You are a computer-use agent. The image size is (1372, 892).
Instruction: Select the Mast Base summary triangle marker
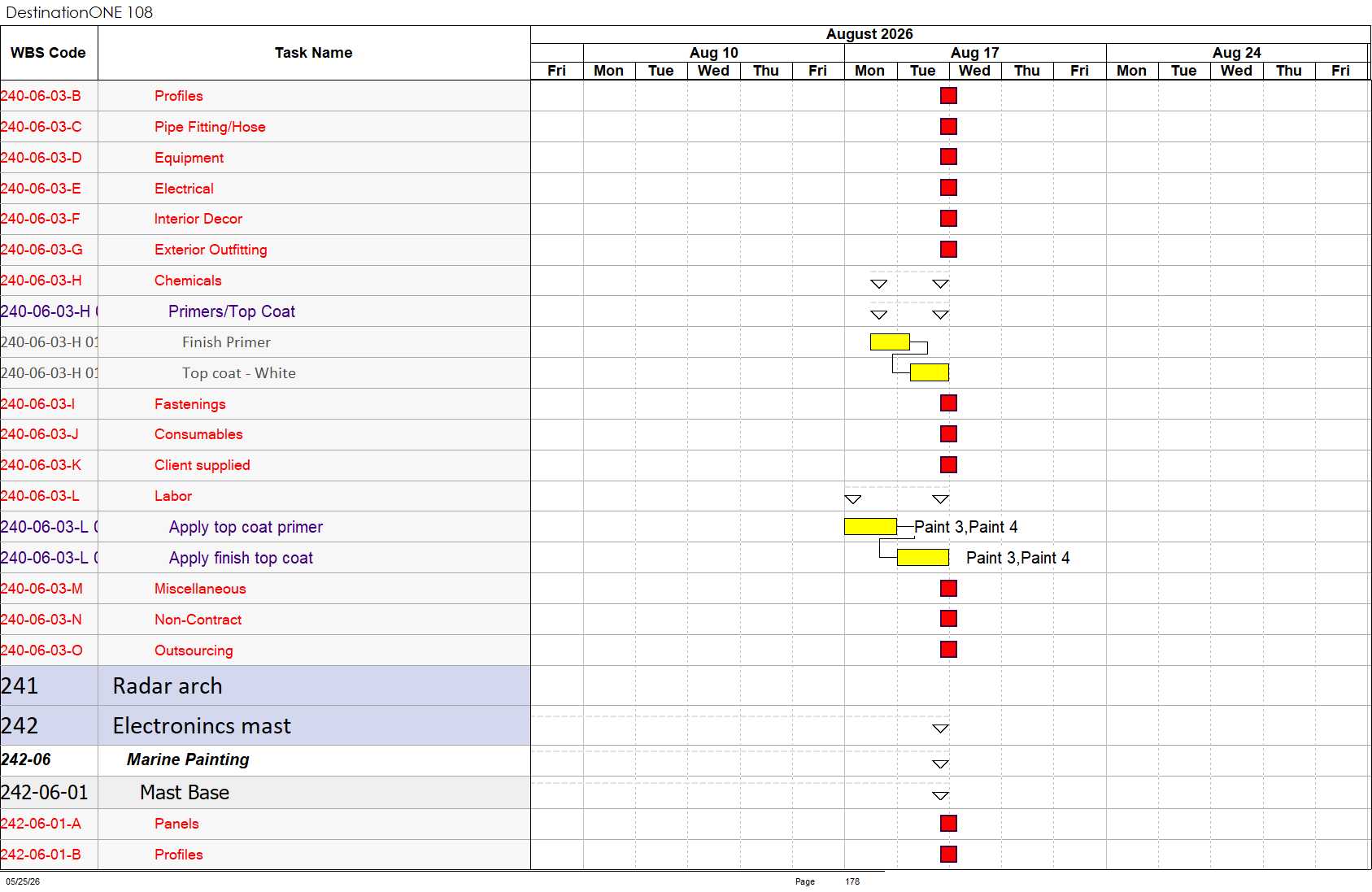coord(940,796)
